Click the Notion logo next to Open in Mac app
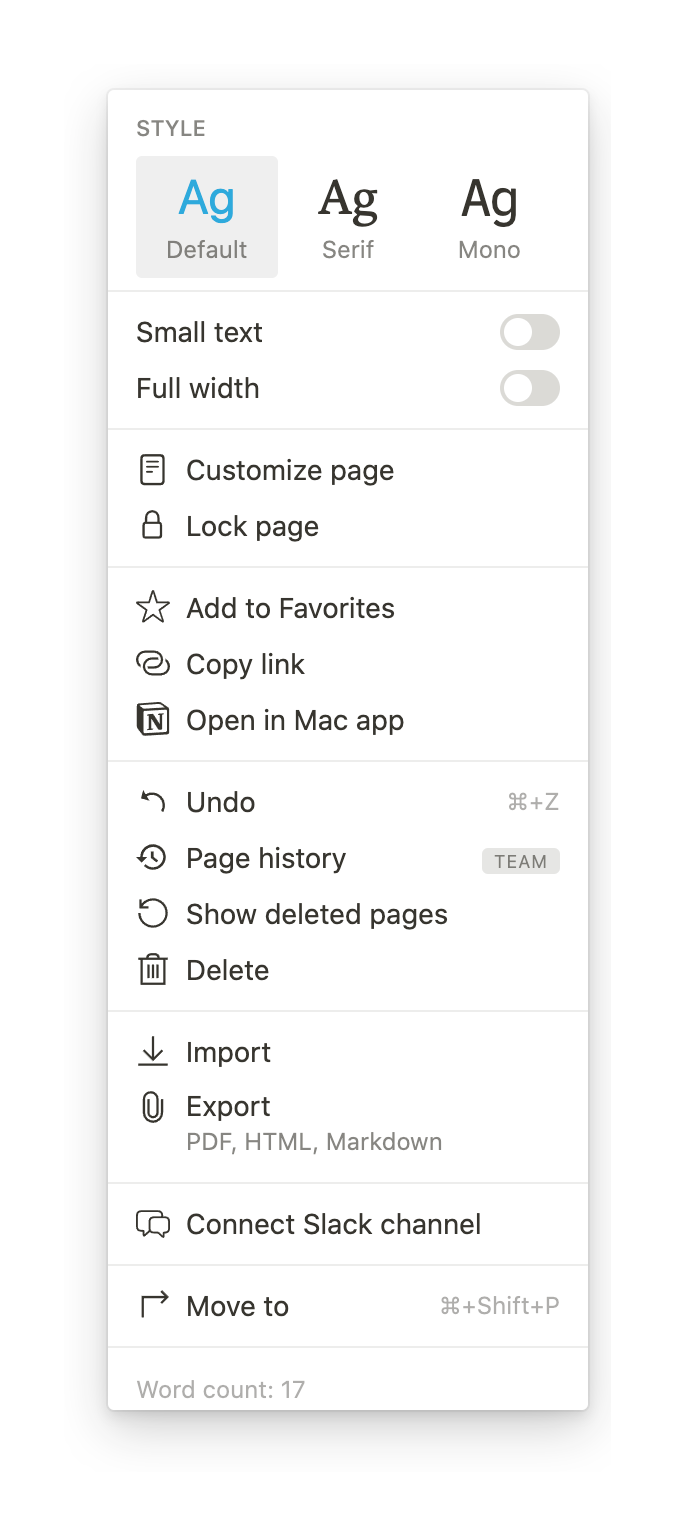The width and height of the screenshot is (675, 1536). (152, 719)
